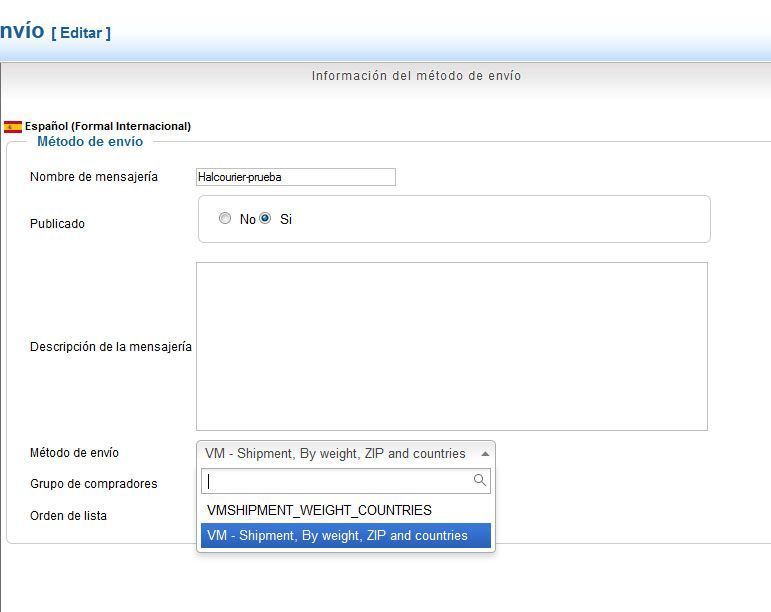Click the Información del método de envío tab
This screenshot has width=771, height=612.
click(x=416, y=76)
